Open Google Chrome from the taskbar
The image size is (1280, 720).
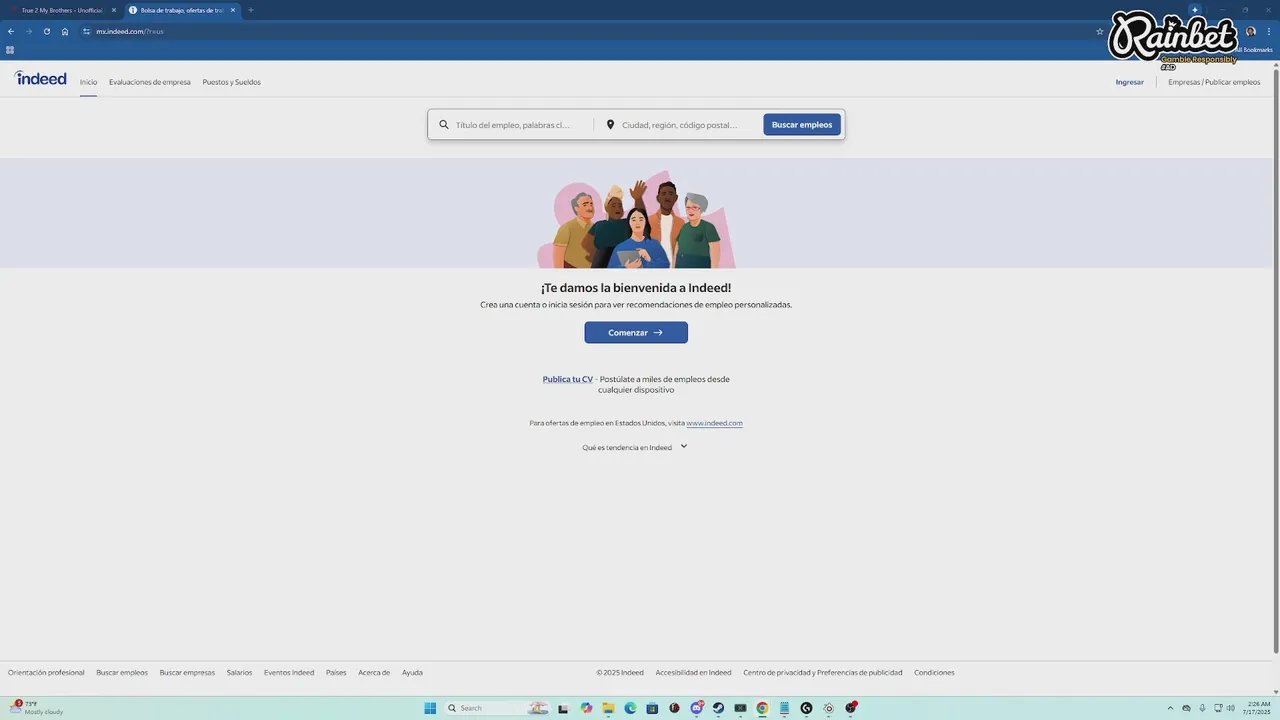(762, 708)
